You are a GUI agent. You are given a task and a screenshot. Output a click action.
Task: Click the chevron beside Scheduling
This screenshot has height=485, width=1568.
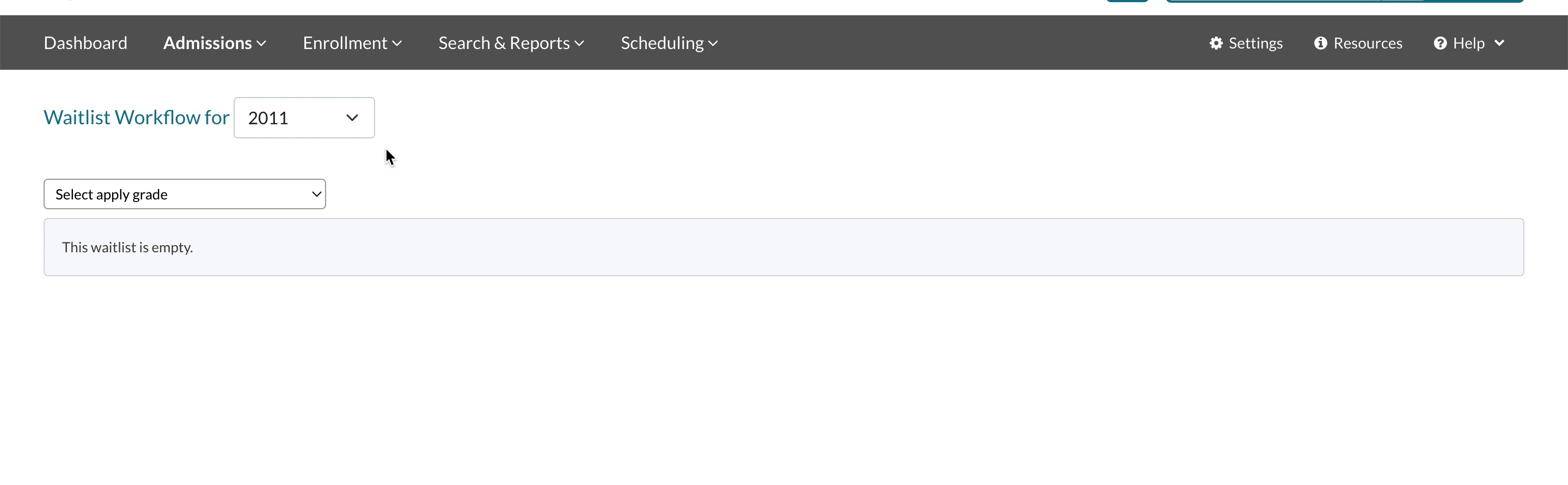(x=713, y=44)
